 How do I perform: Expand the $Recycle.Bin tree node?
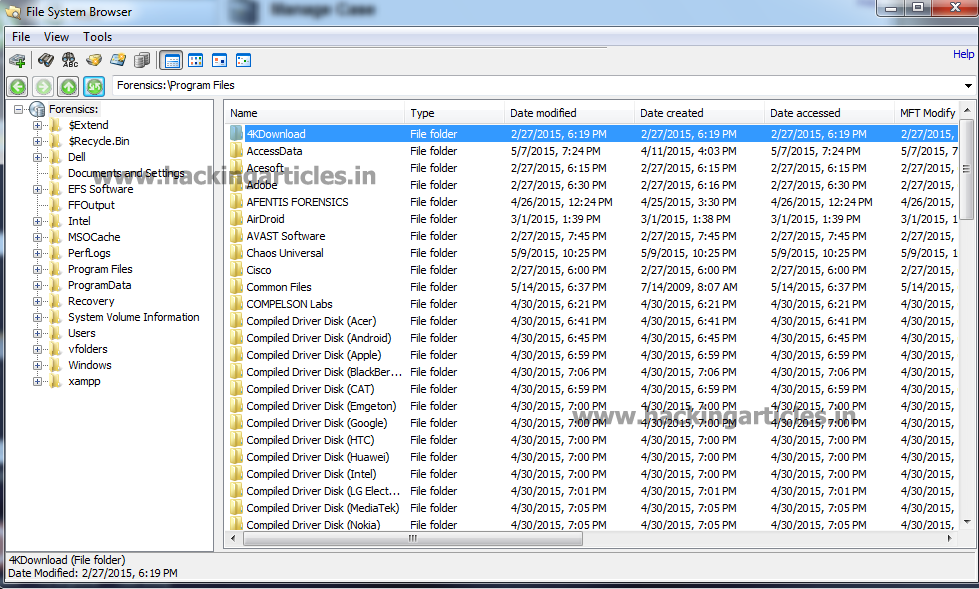(x=37, y=141)
